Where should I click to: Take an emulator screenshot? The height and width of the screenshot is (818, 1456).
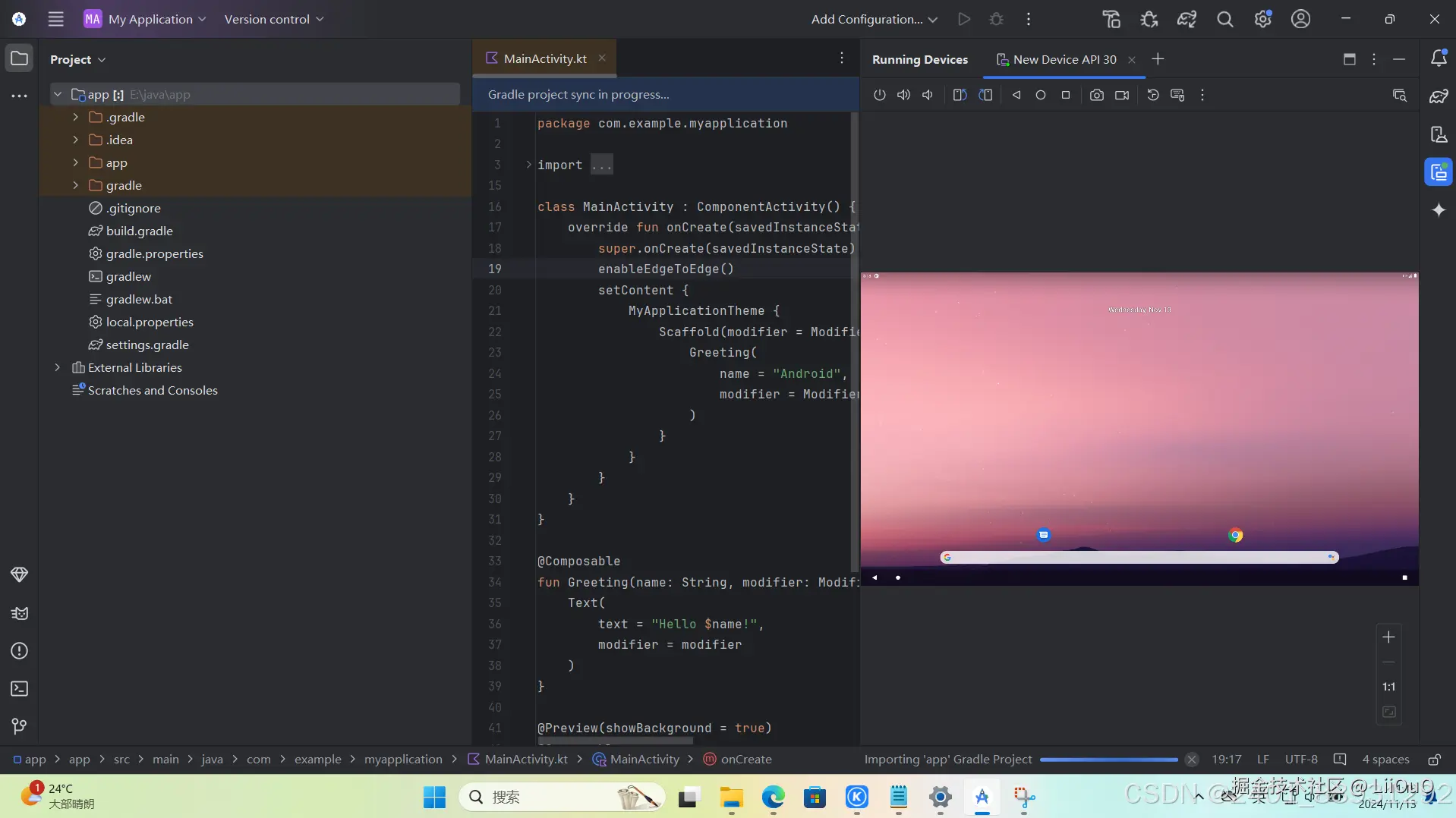coord(1097,95)
